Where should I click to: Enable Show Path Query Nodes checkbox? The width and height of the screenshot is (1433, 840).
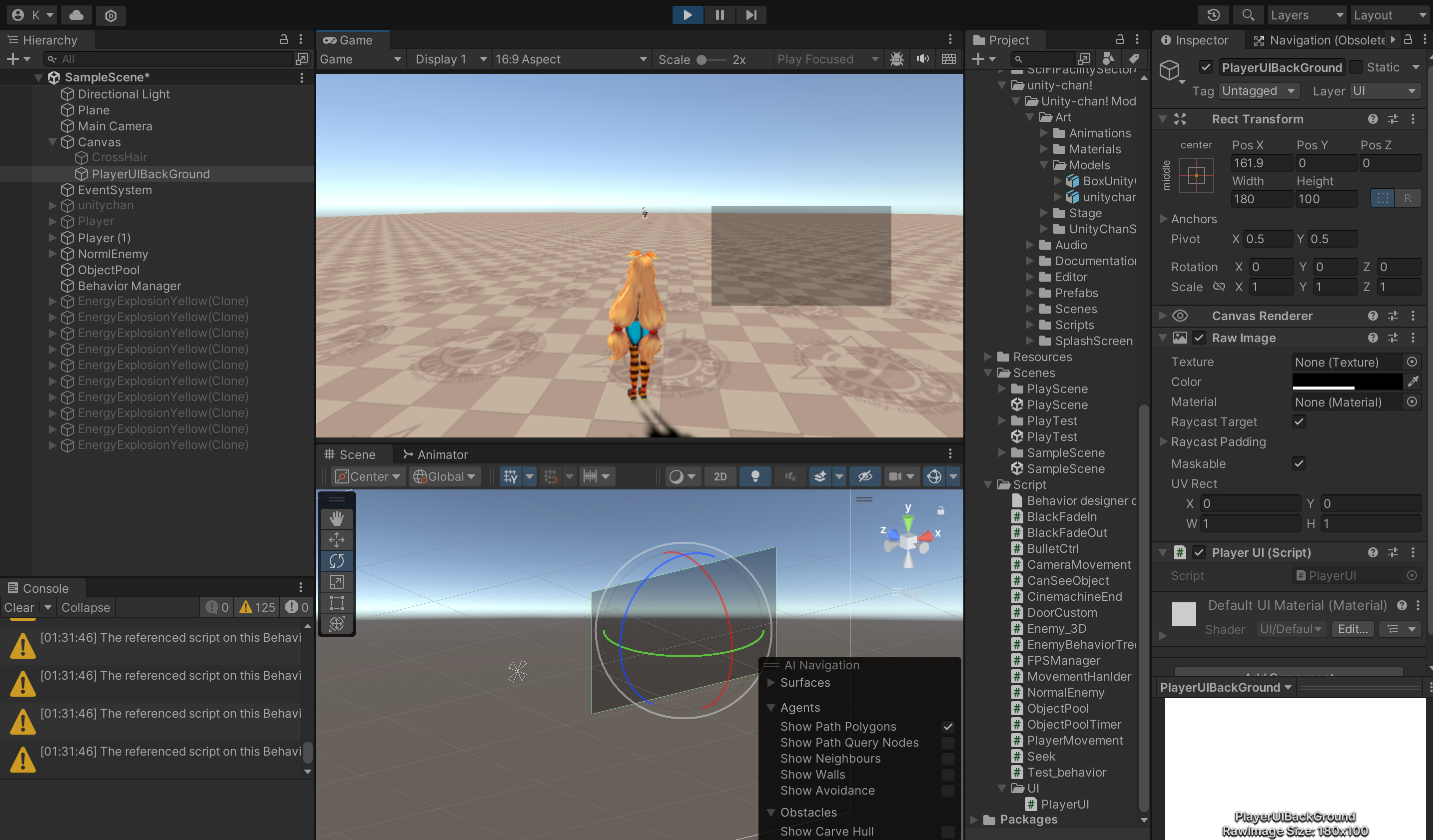948,742
